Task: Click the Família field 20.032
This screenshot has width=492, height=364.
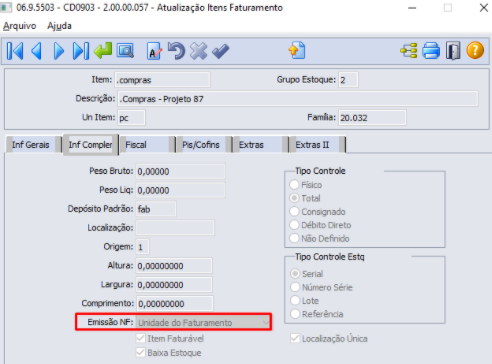Action: [372, 118]
